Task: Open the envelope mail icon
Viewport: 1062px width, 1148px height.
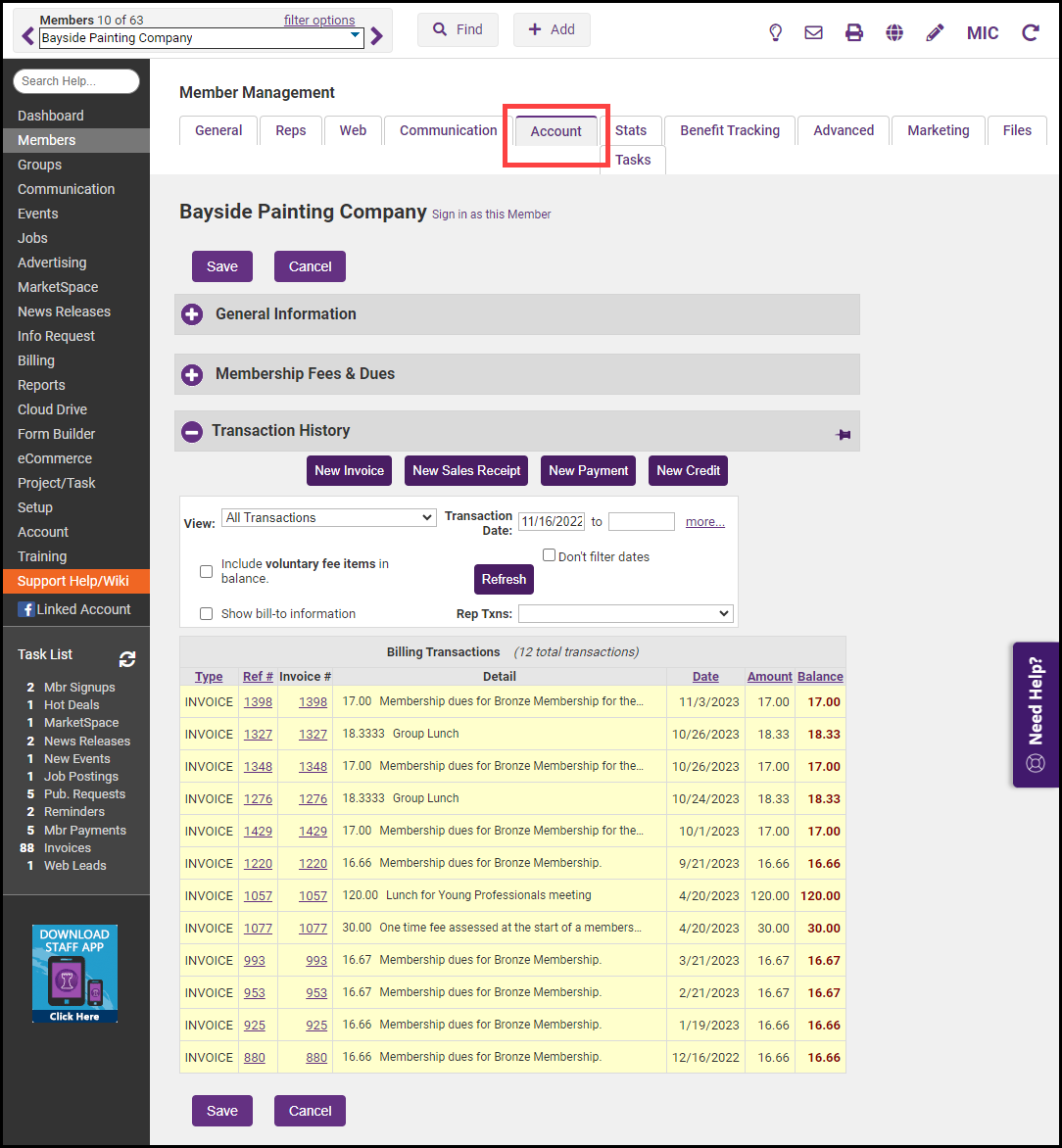Action: click(813, 32)
